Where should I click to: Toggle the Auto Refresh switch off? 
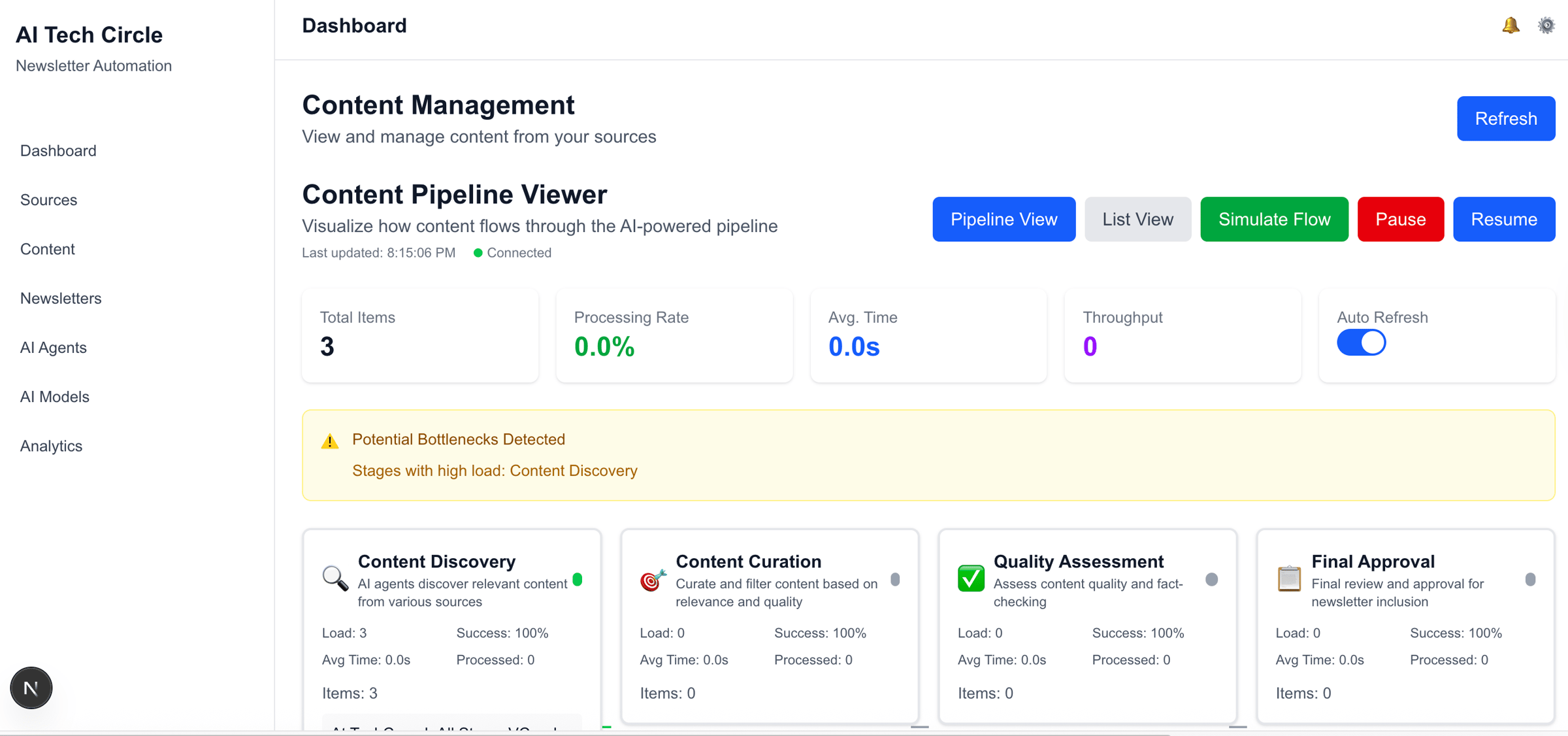(x=1361, y=343)
